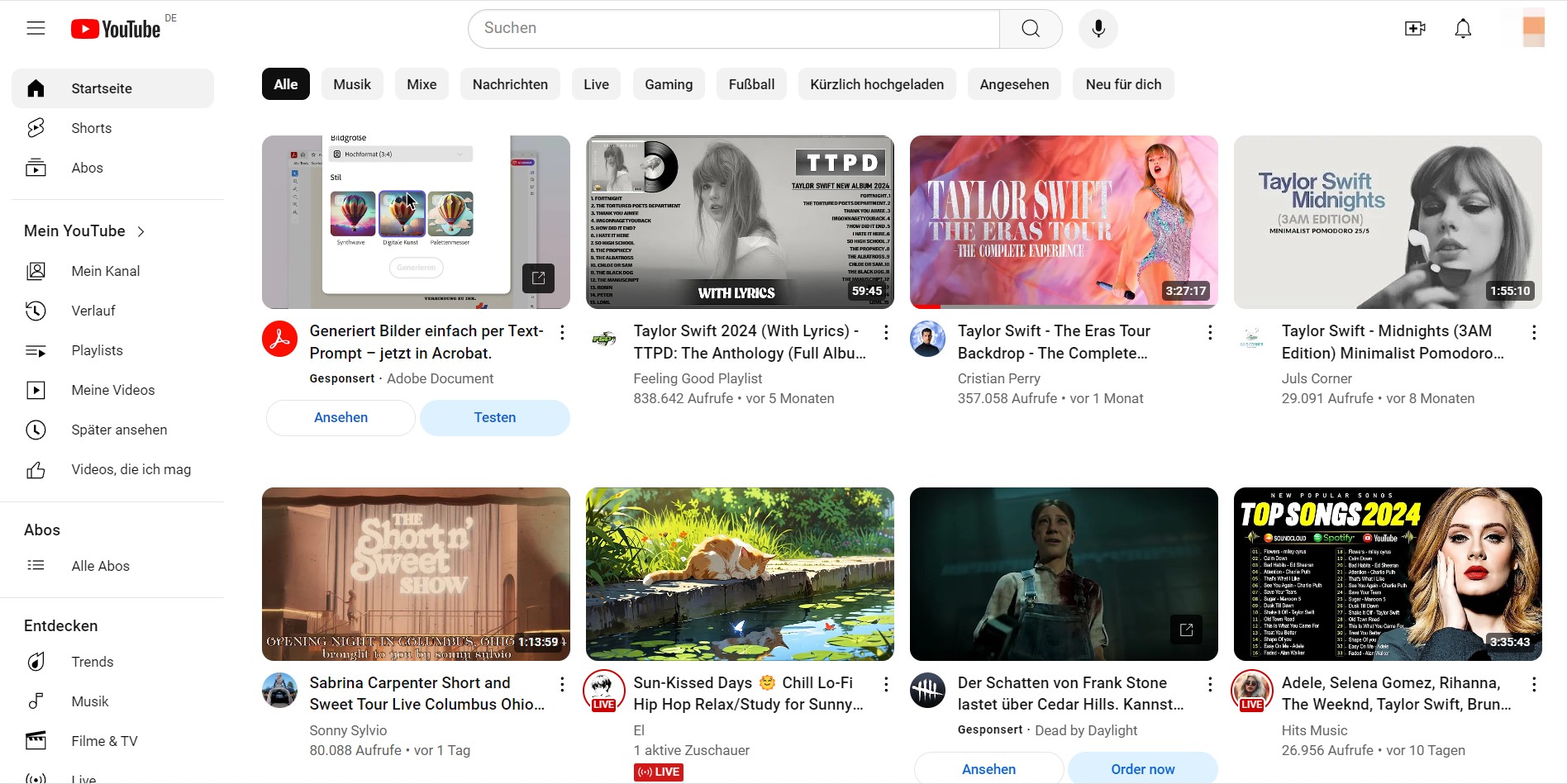Open the create video icon
The height and width of the screenshot is (784, 1567).
tap(1415, 29)
